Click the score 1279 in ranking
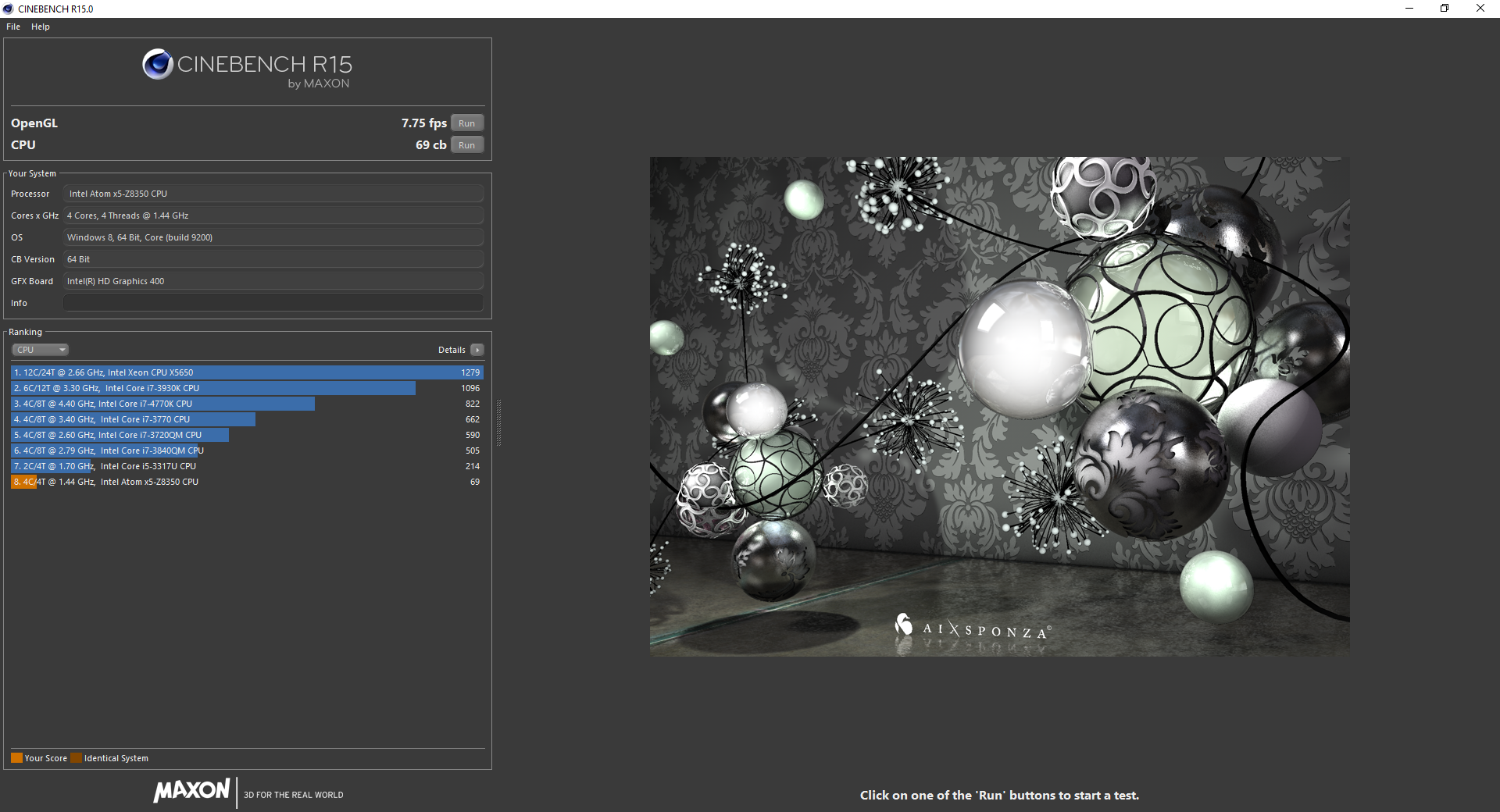The image size is (1500, 812). point(470,372)
